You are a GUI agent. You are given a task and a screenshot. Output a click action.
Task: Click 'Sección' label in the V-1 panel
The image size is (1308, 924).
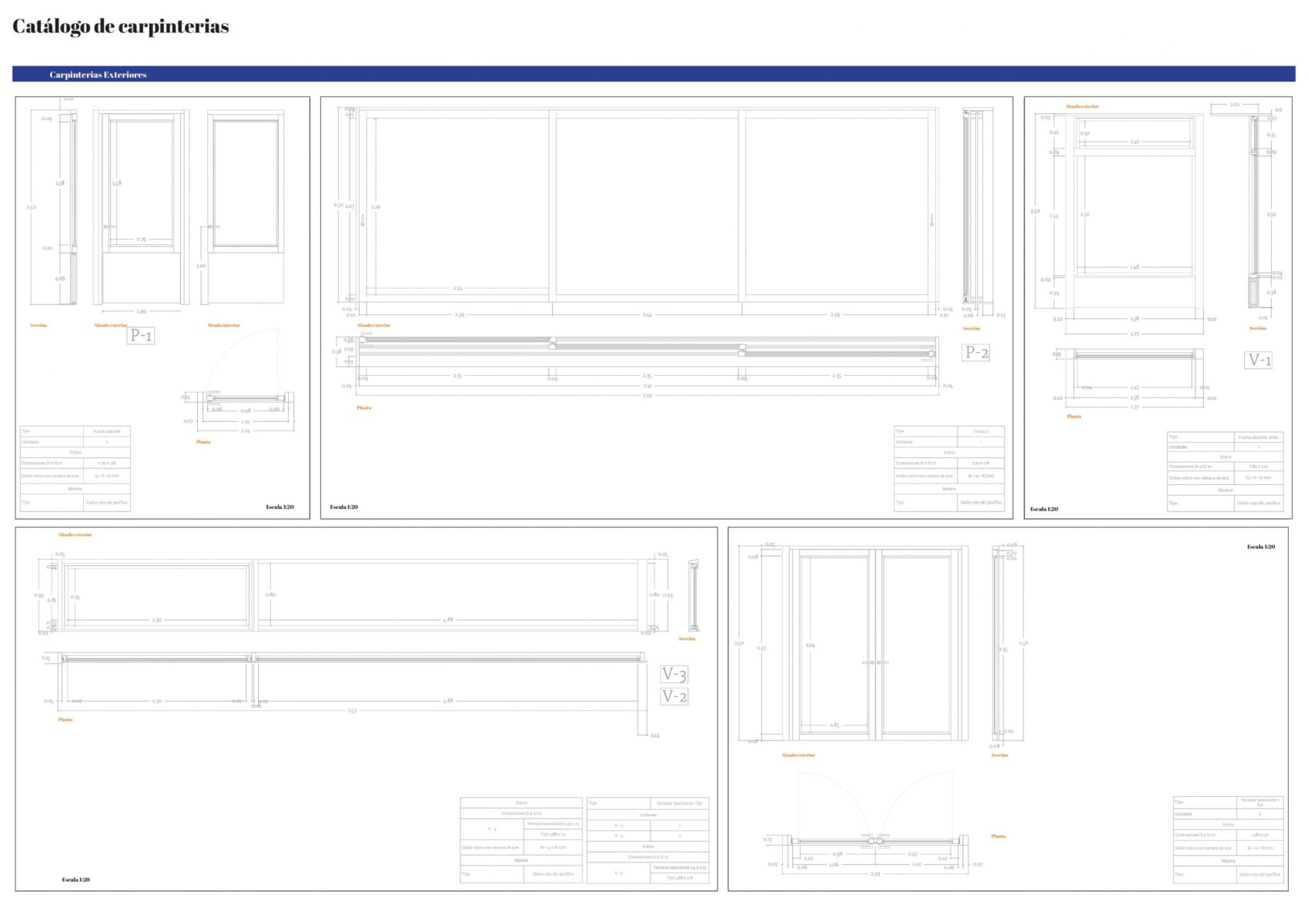coord(1257,329)
